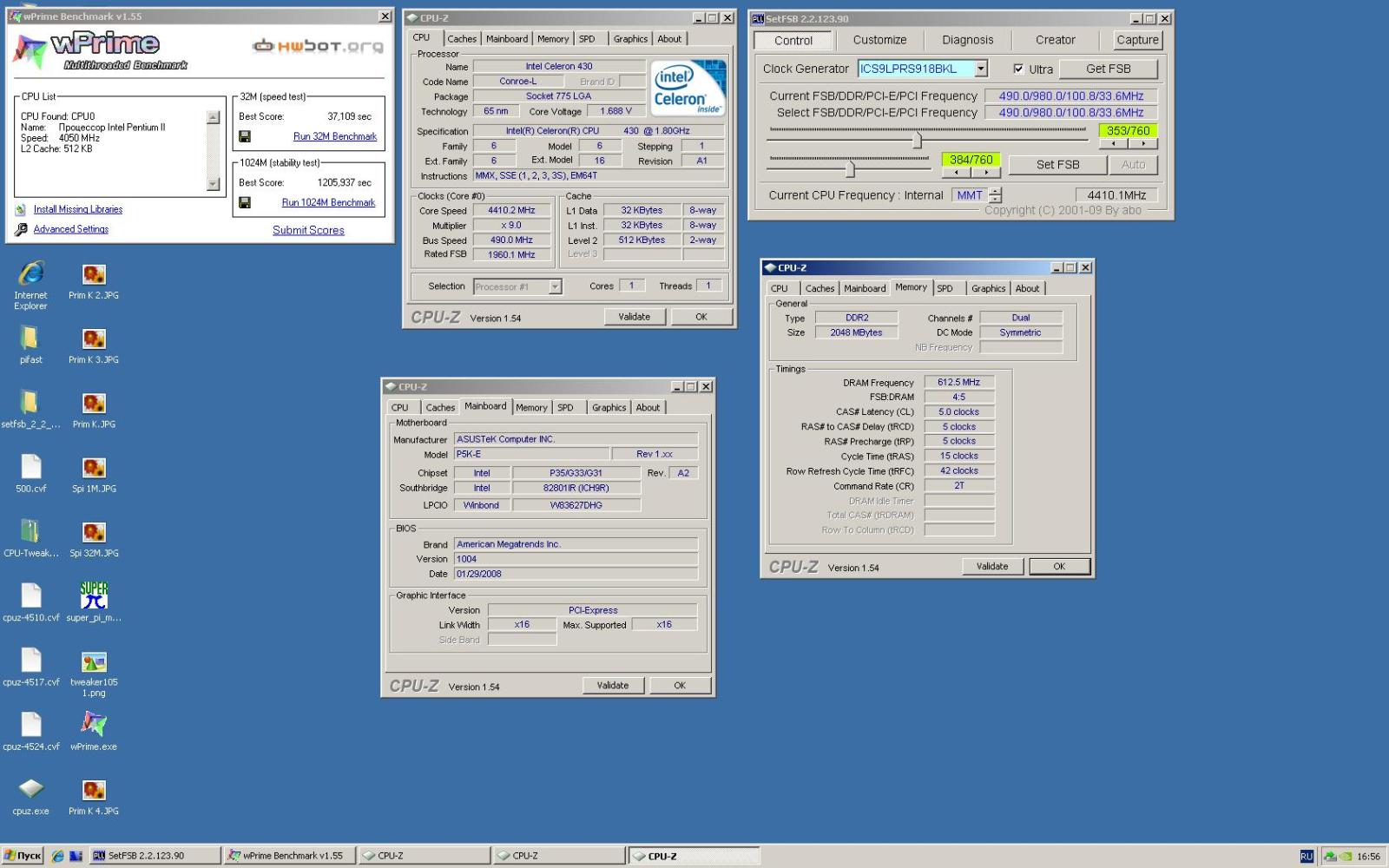Screen dimensions: 1389x868
Task: Click the Install Missing Libraries link
Action: tap(78, 209)
